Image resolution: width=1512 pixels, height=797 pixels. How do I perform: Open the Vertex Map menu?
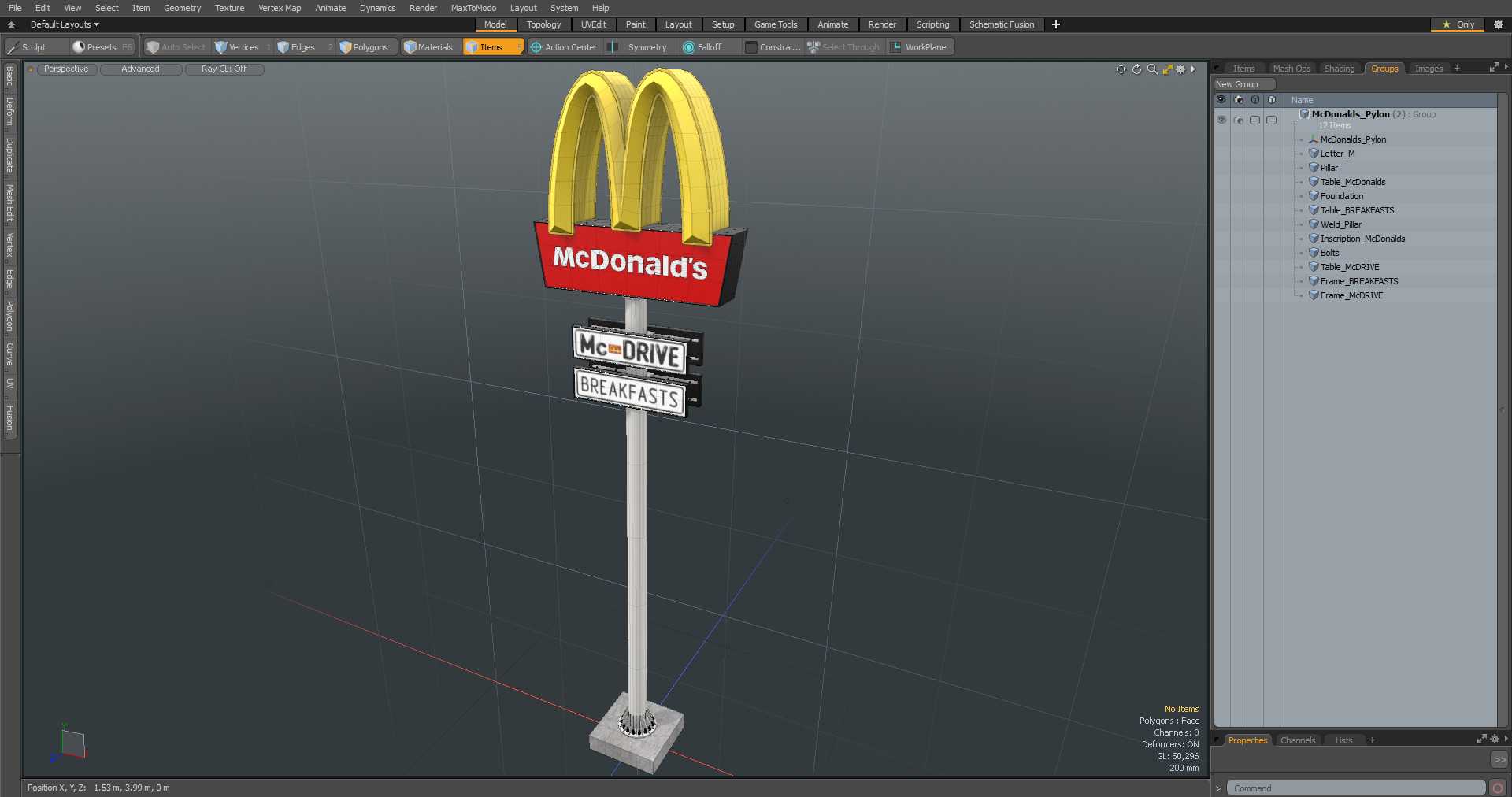click(x=280, y=8)
